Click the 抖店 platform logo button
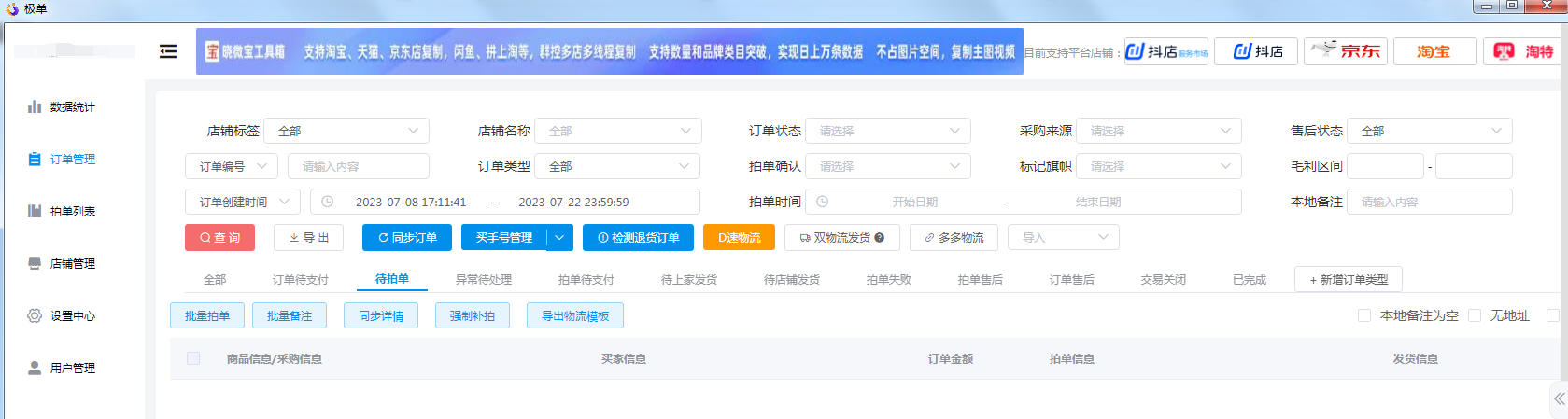 point(1256,51)
